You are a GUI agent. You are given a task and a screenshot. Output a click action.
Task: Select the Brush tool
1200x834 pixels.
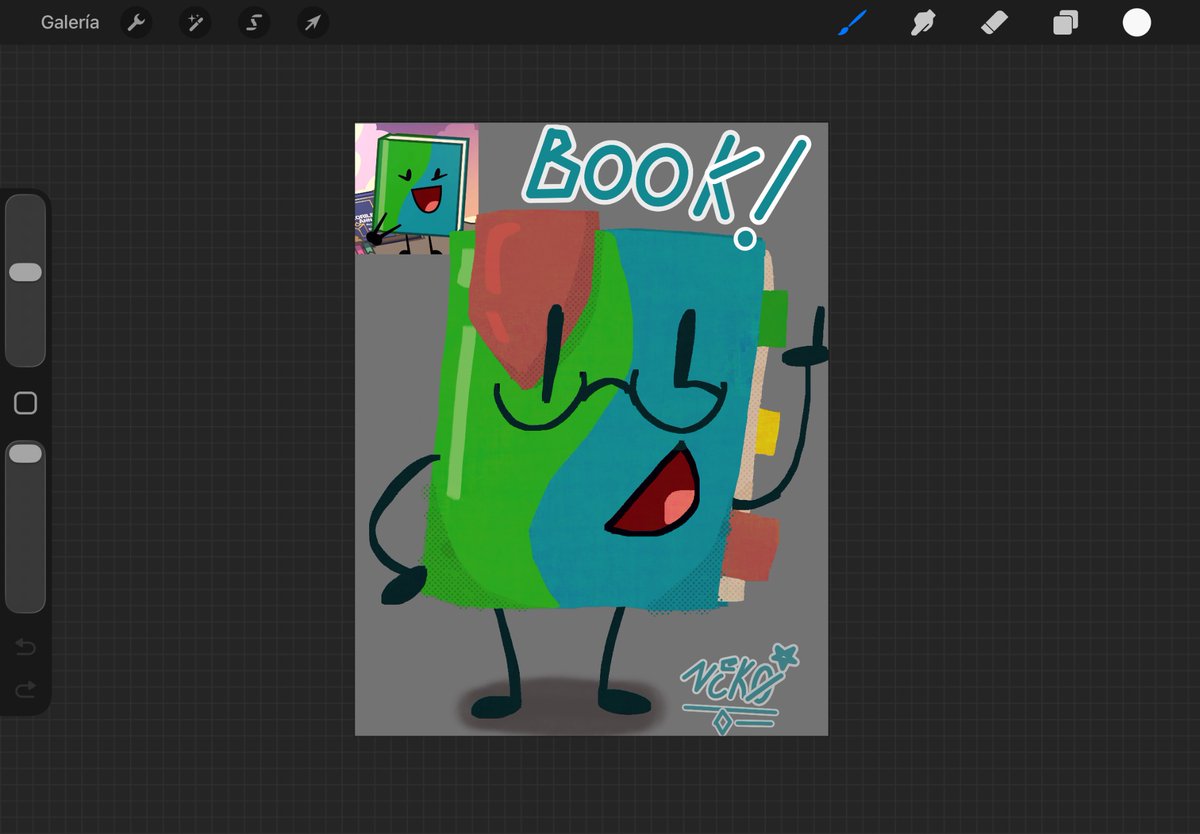(853, 22)
